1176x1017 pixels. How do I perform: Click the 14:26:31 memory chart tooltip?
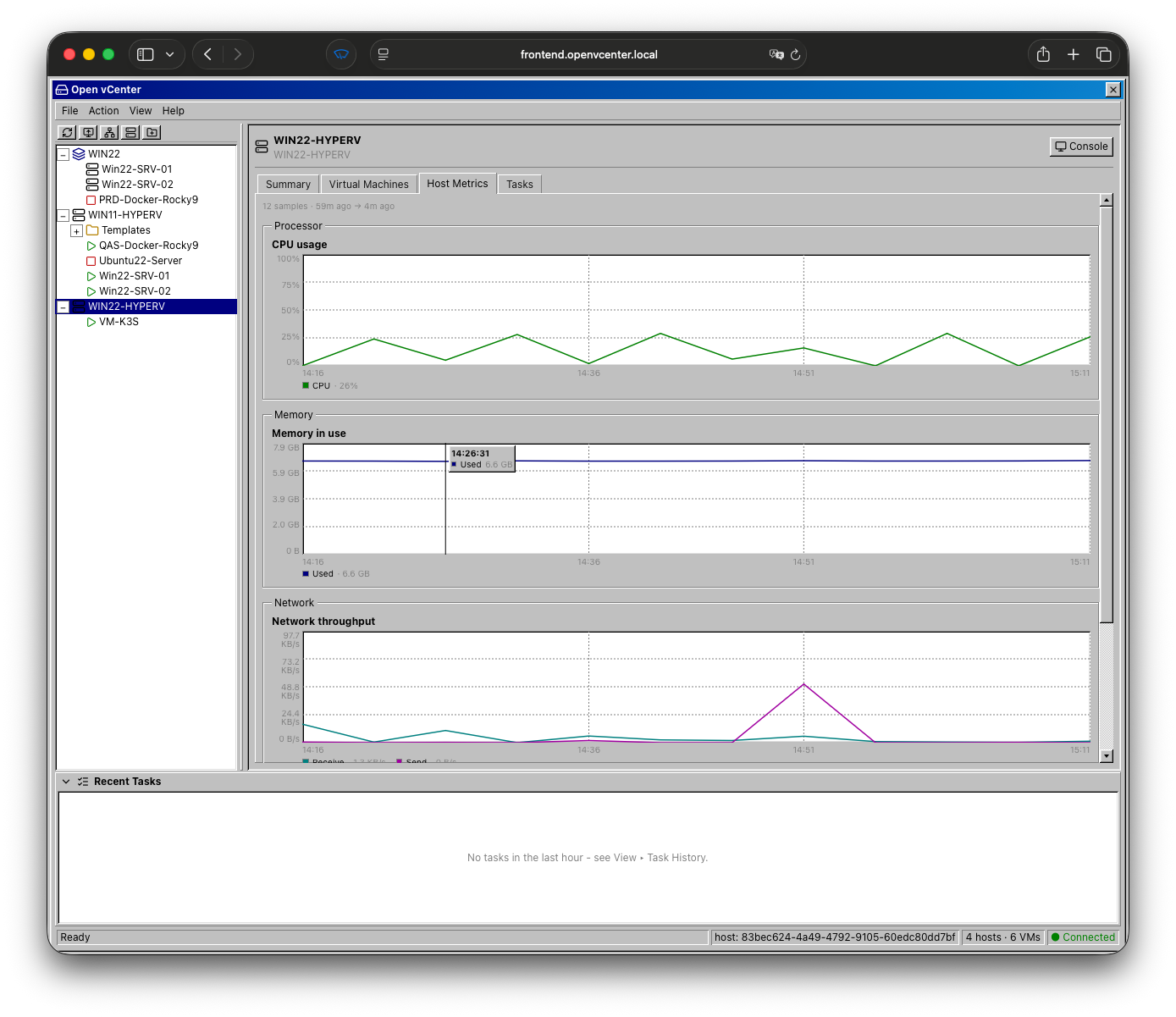482,459
